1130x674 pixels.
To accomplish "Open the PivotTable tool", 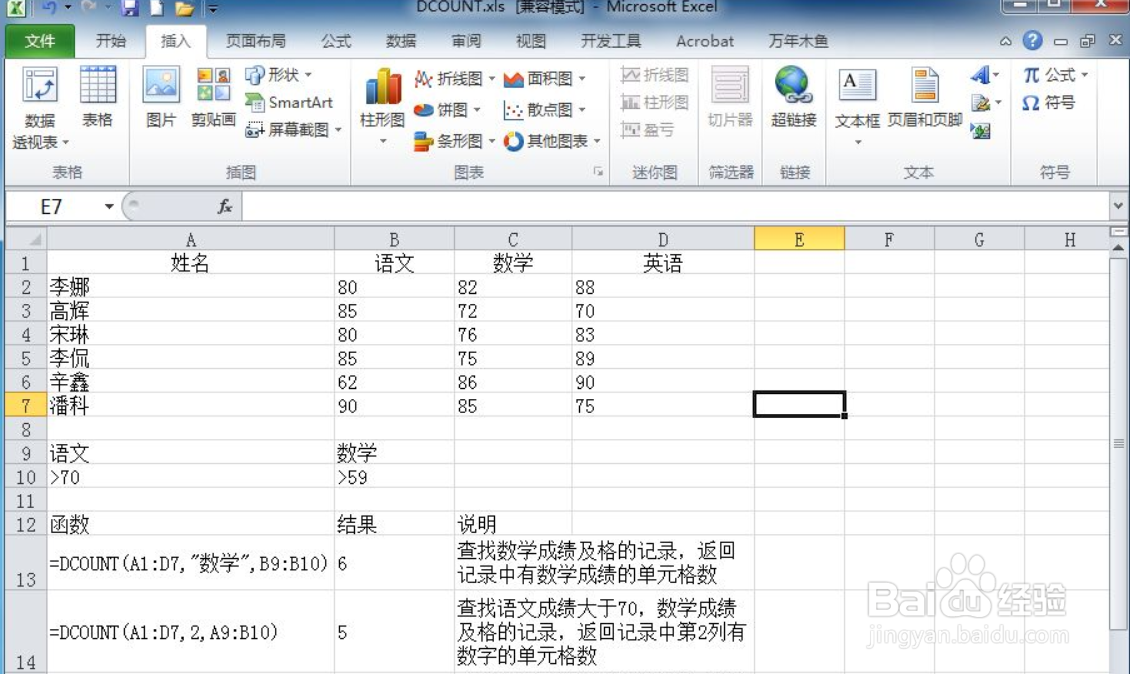I will tap(40, 105).
